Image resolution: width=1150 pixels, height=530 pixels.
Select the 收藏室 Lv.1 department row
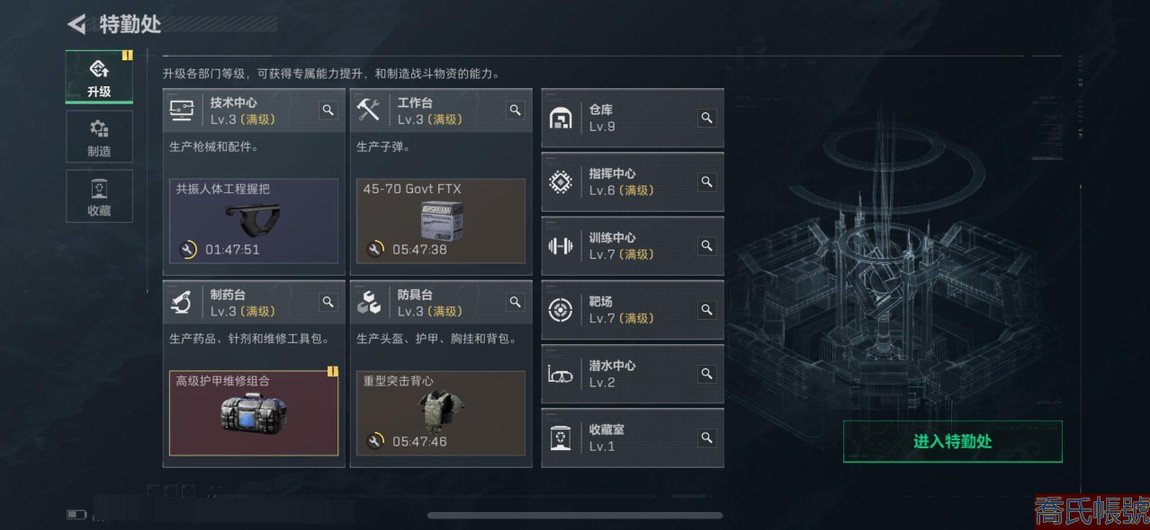[x=632, y=438]
